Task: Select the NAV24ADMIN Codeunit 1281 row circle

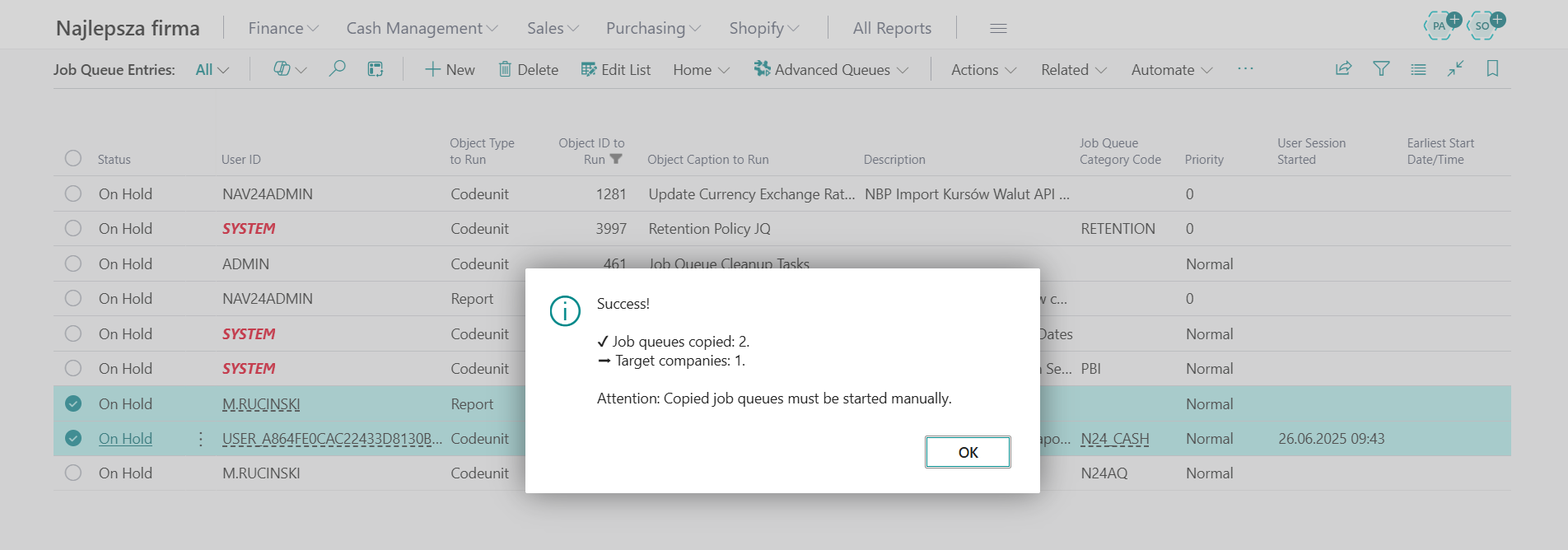Action: 73,193
